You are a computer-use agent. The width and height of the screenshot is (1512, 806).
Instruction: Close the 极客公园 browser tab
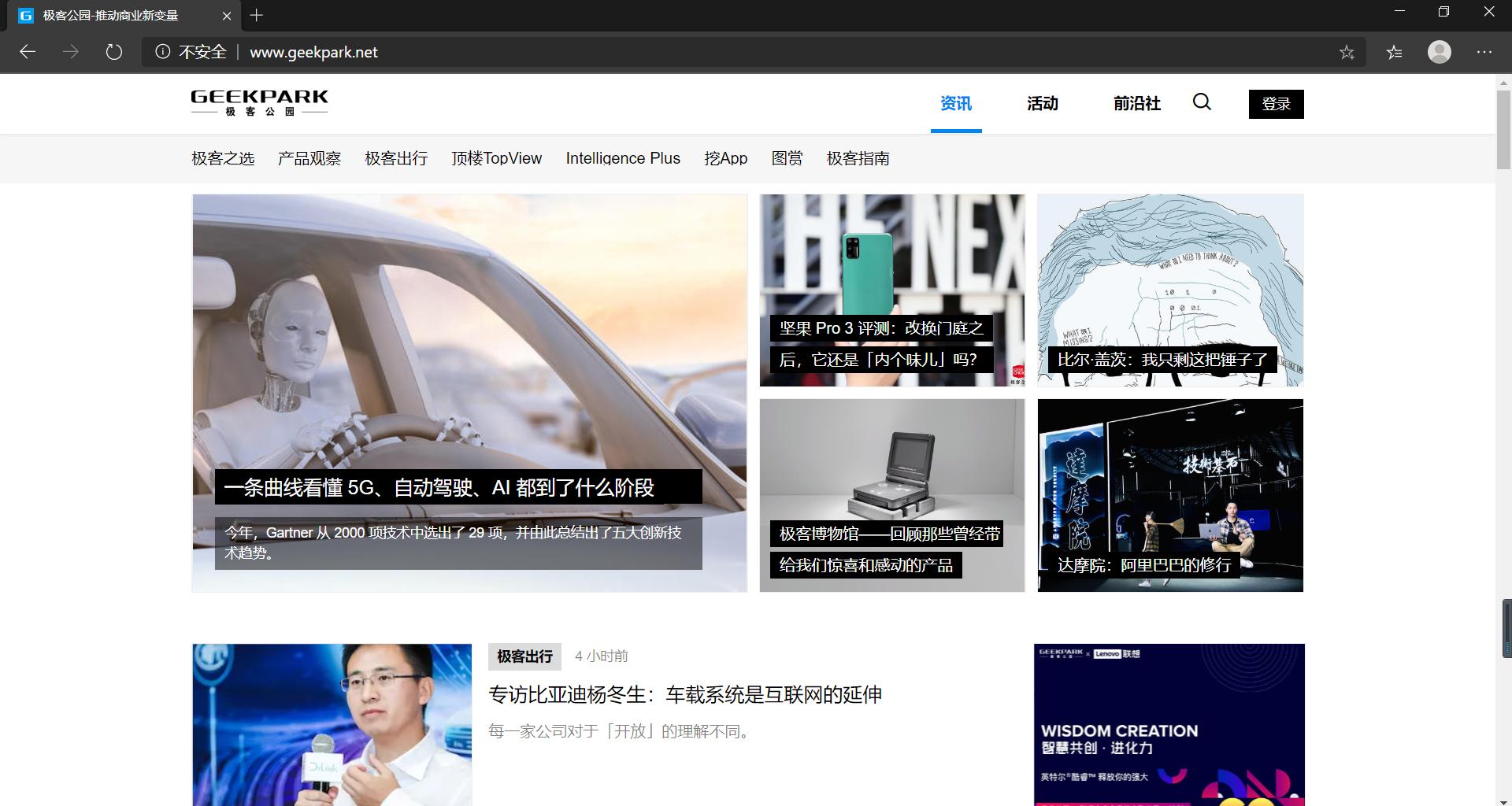pyautogui.click(x=227, y=15)
